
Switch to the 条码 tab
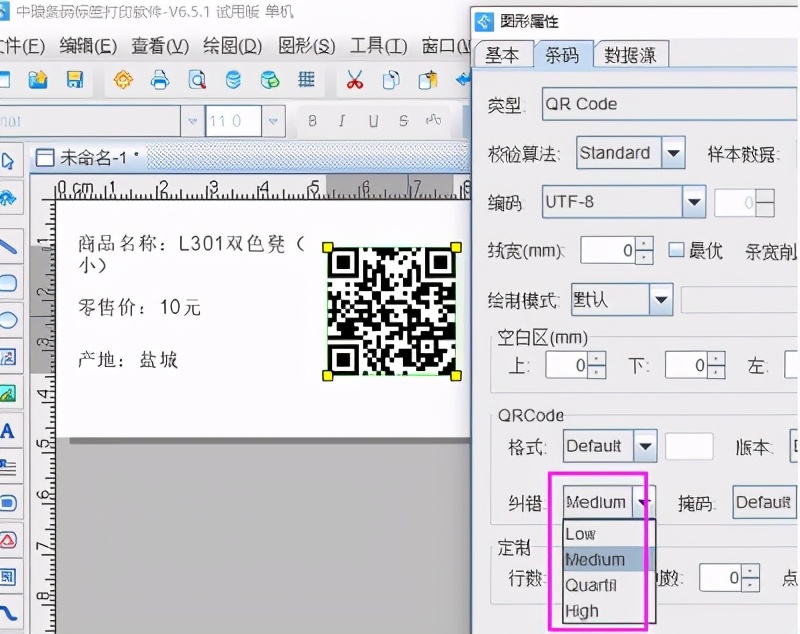point(562,54)
